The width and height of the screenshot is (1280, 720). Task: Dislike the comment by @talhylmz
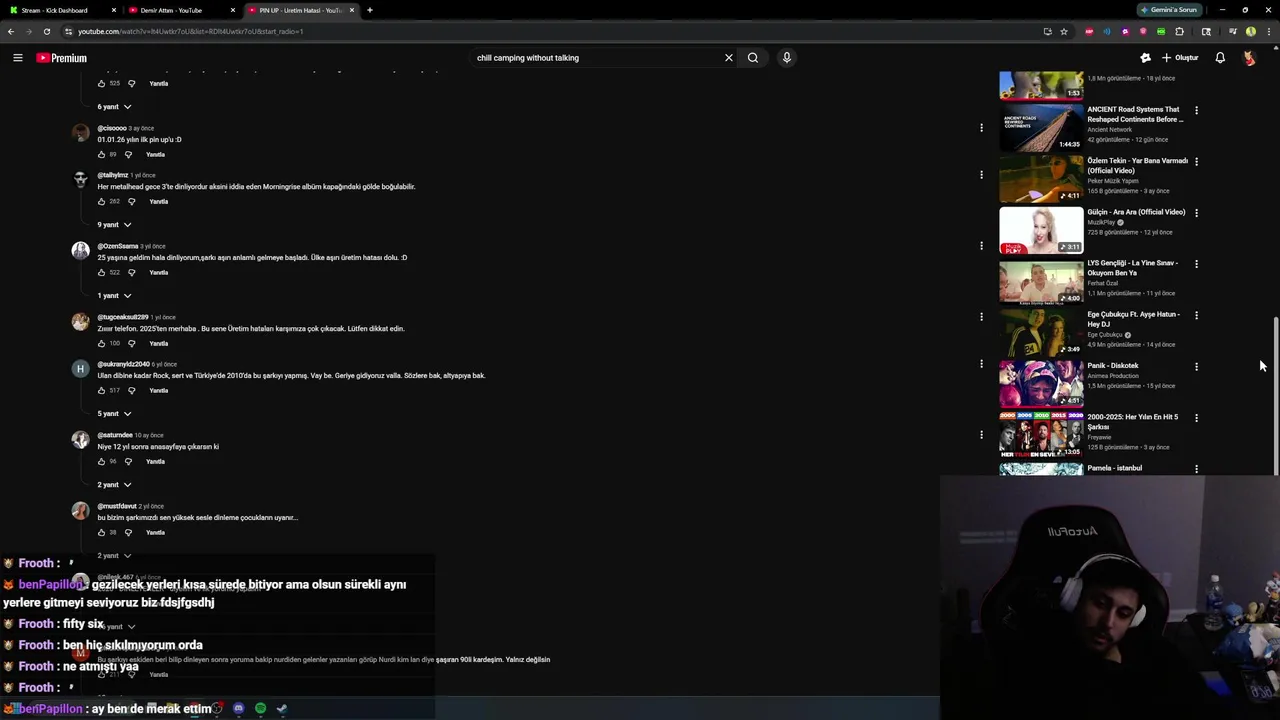pos(131,202)
